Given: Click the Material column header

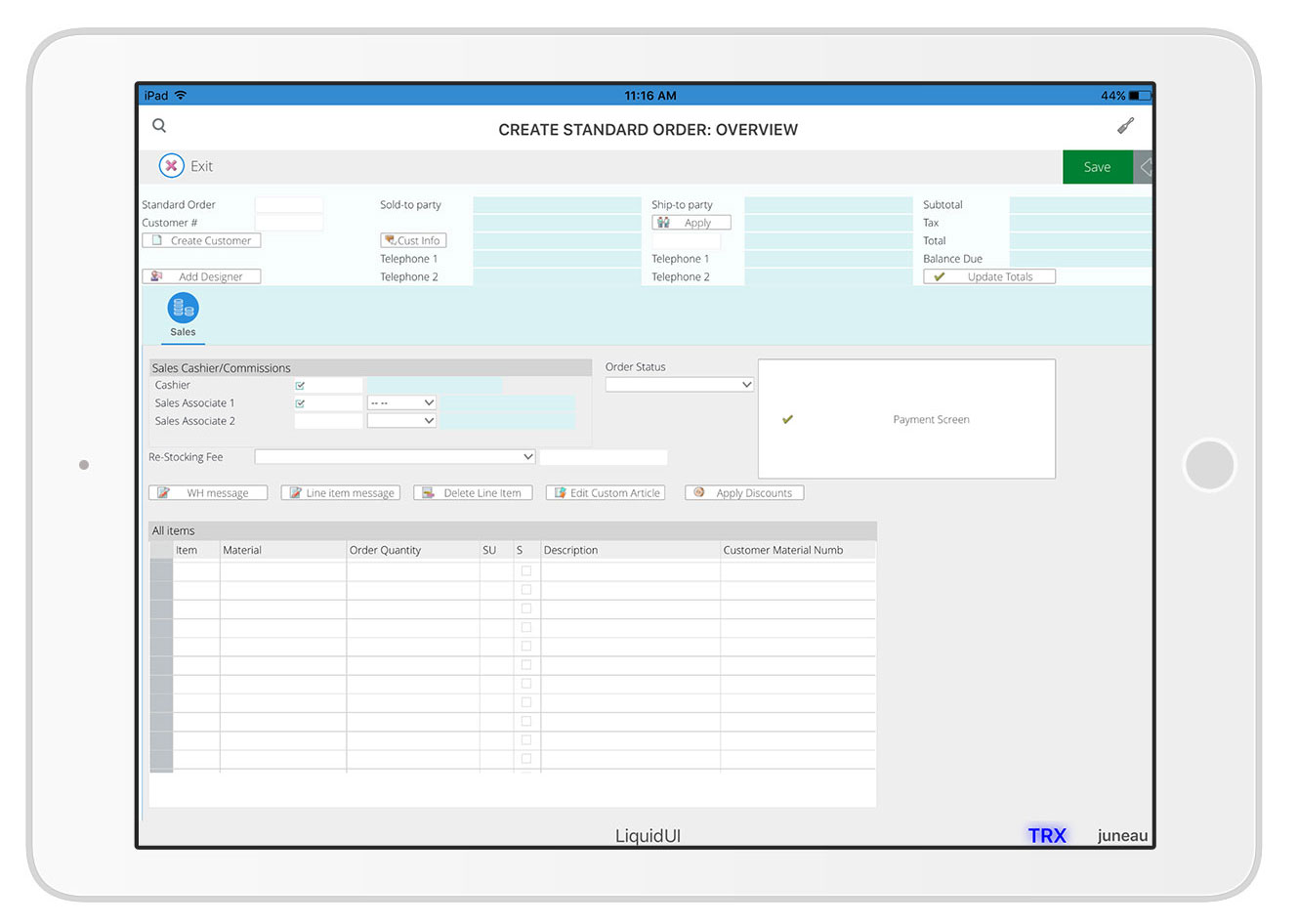Looking at the screenshot, I should (282, 551).
